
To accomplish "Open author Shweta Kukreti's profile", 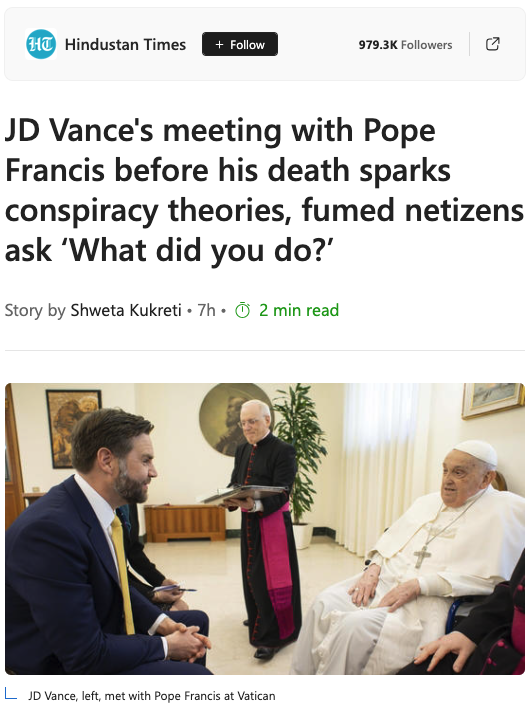I will (126, 310).
